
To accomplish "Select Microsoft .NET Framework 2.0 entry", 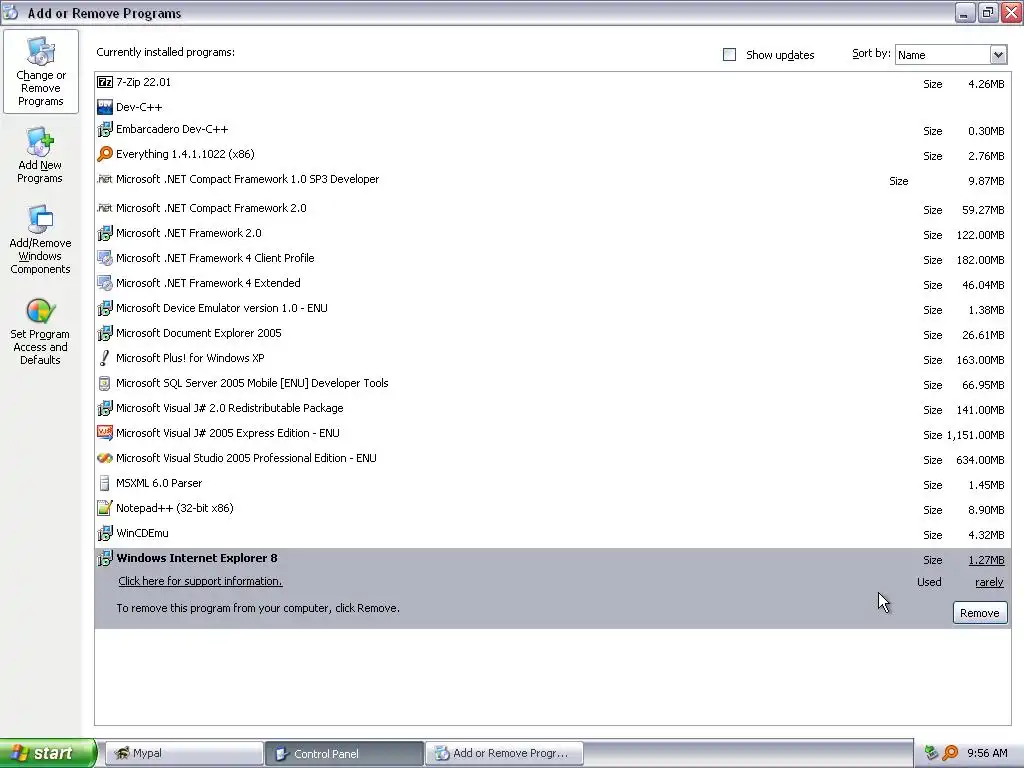I will [x=552, y=234].
